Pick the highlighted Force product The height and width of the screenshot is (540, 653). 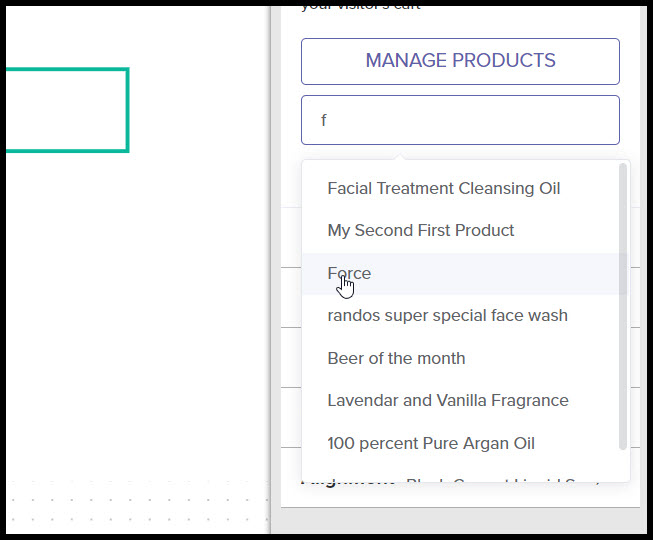(x=349, y=273)
